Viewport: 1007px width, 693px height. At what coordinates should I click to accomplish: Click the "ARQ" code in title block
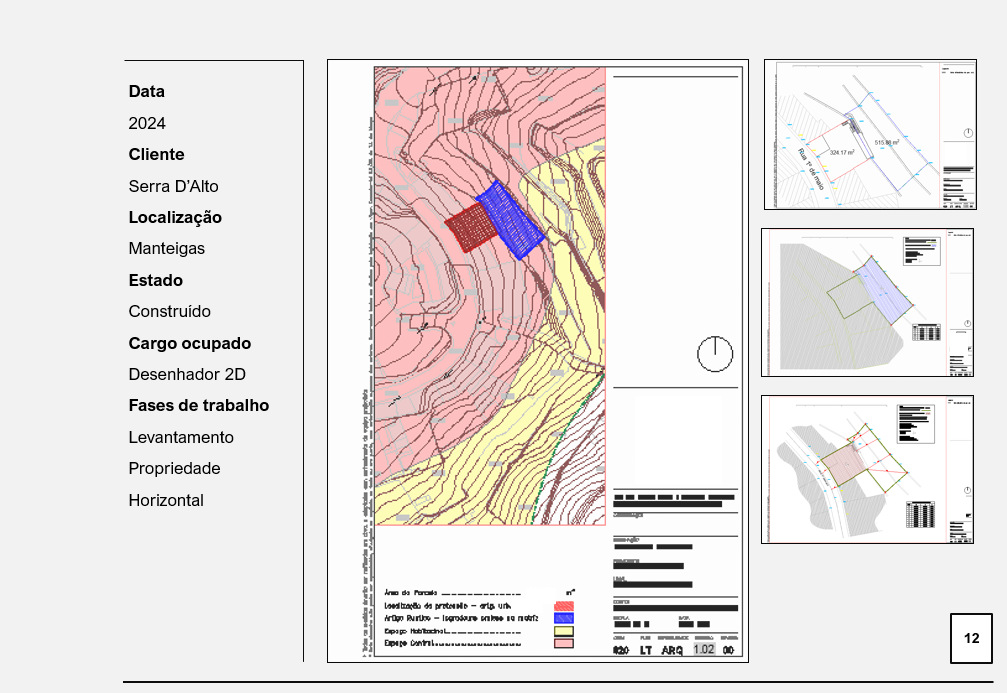click(672, 651)
